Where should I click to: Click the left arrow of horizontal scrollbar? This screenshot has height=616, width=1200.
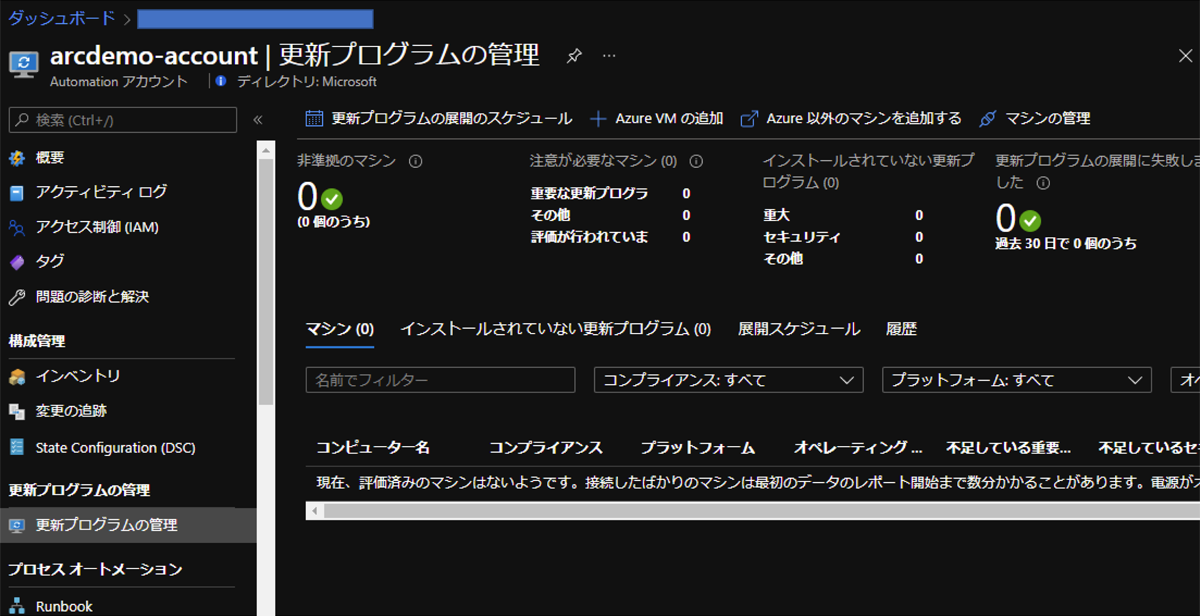click(315, 511)
